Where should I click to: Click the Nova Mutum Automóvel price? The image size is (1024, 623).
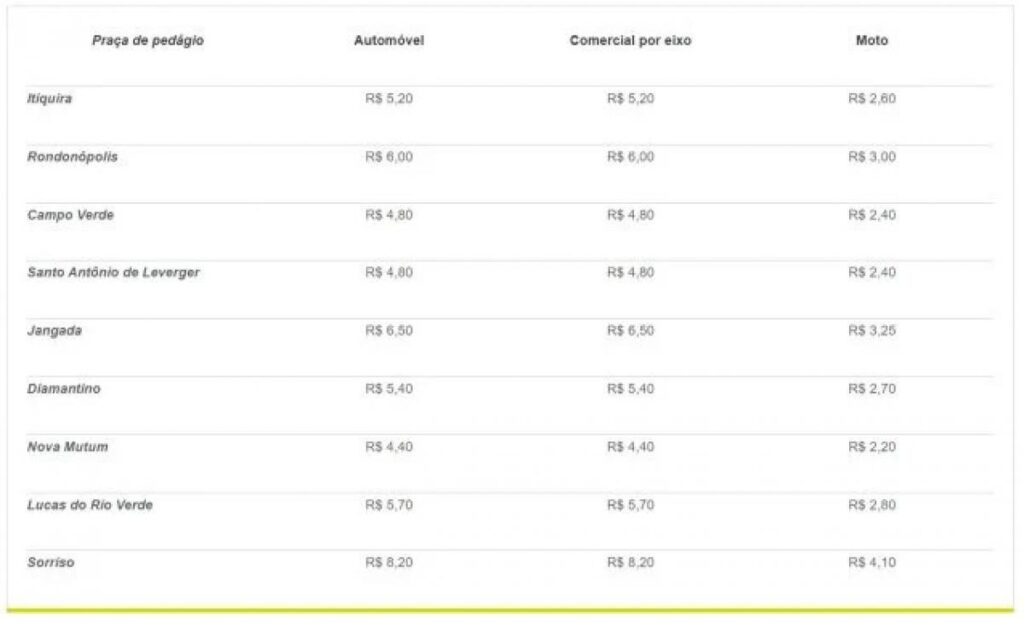point(389,447)
